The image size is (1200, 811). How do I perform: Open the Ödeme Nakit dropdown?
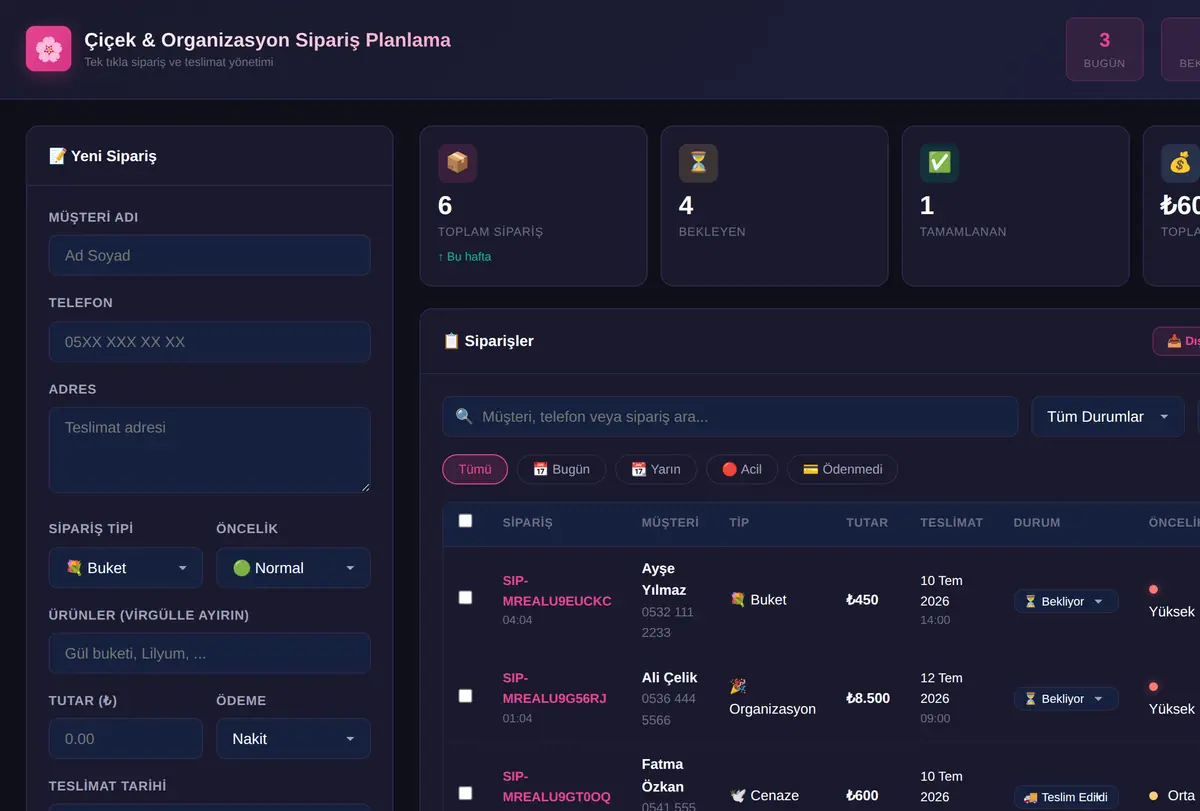click(x=293, y=739)
